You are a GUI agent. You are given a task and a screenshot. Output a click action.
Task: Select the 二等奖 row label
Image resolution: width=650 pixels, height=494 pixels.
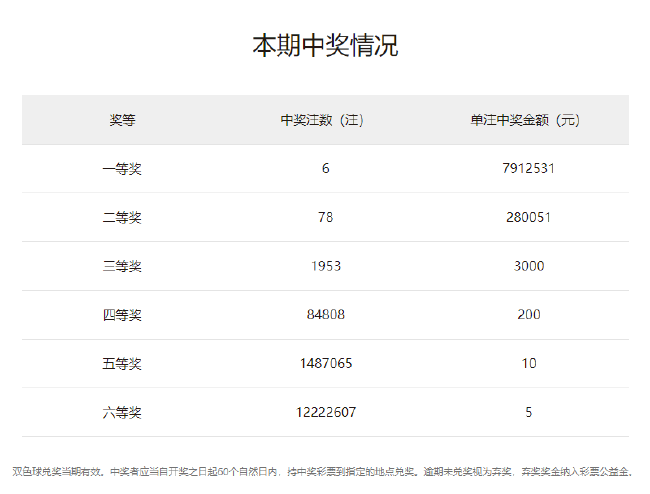[122, 217]
